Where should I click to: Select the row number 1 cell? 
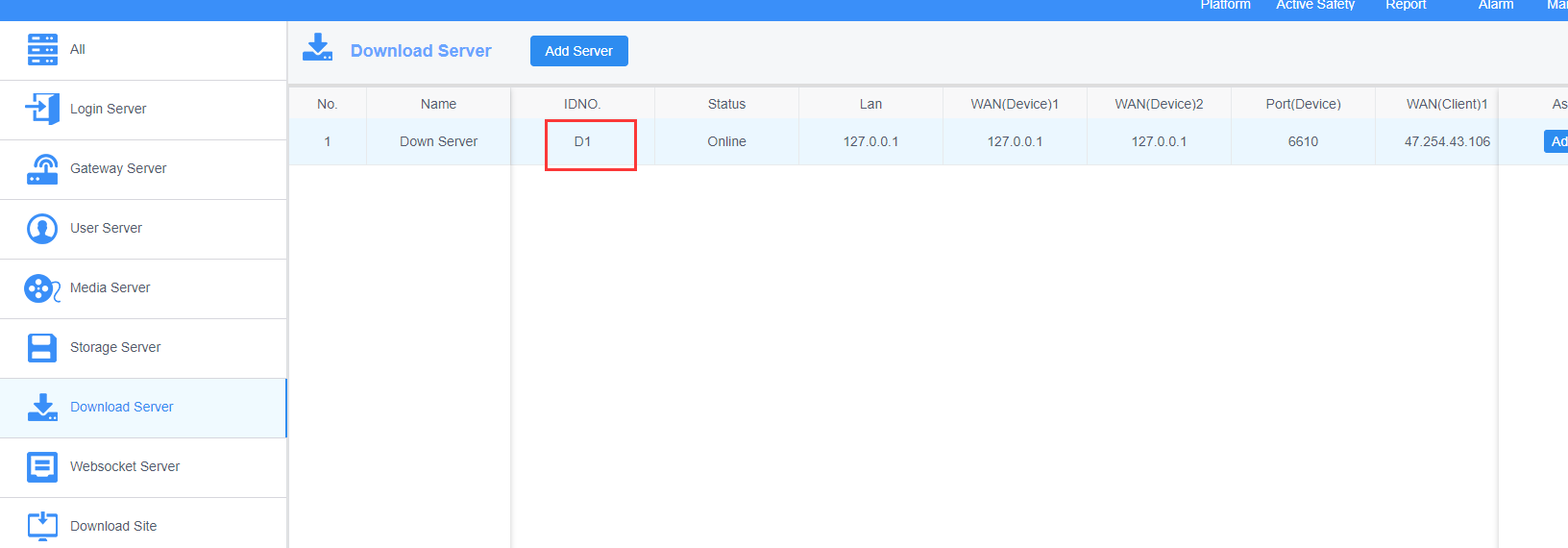point(328,141)
